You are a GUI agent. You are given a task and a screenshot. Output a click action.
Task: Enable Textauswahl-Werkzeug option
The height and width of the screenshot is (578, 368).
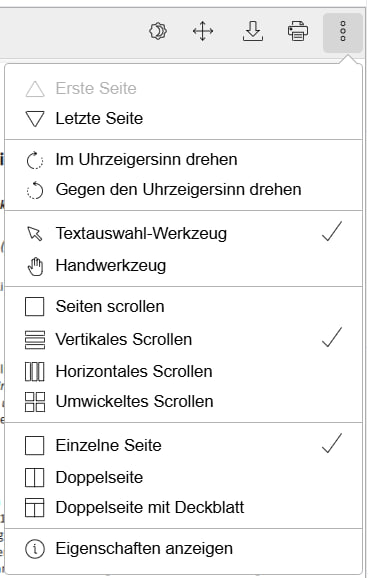pyautogui.click(x=183, y=233)
